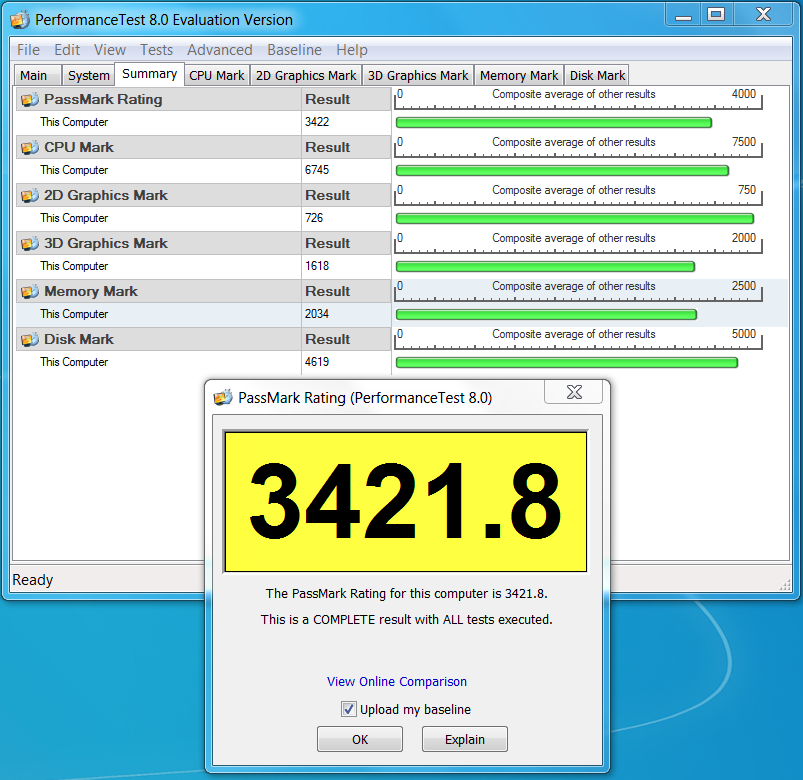Click the 2D Graphics Mark green bar
The height and width of the screenshot is (780, 803).
[x=575, y=219]
